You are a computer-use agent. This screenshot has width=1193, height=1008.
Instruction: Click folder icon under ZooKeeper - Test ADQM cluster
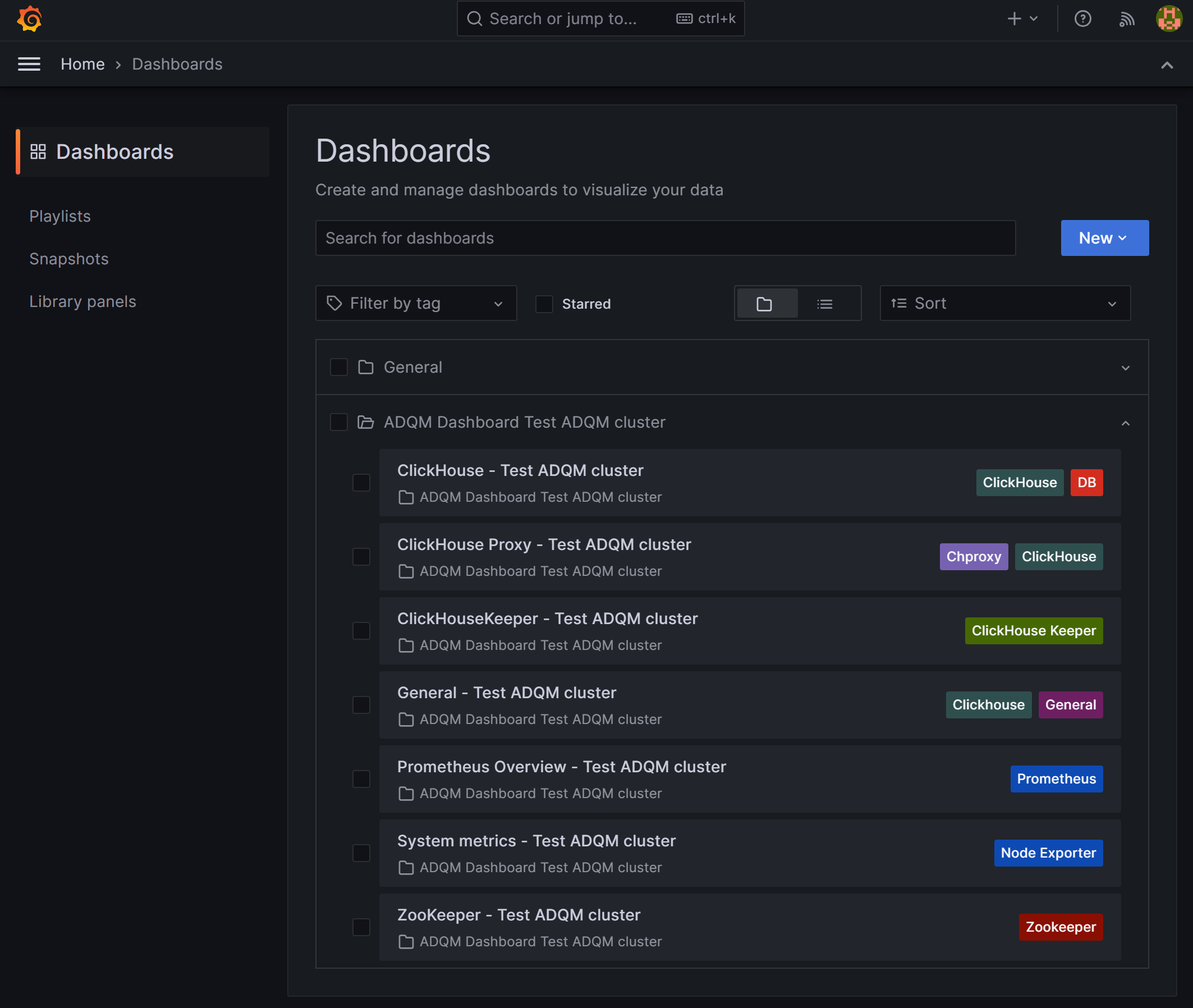[406, 942]
